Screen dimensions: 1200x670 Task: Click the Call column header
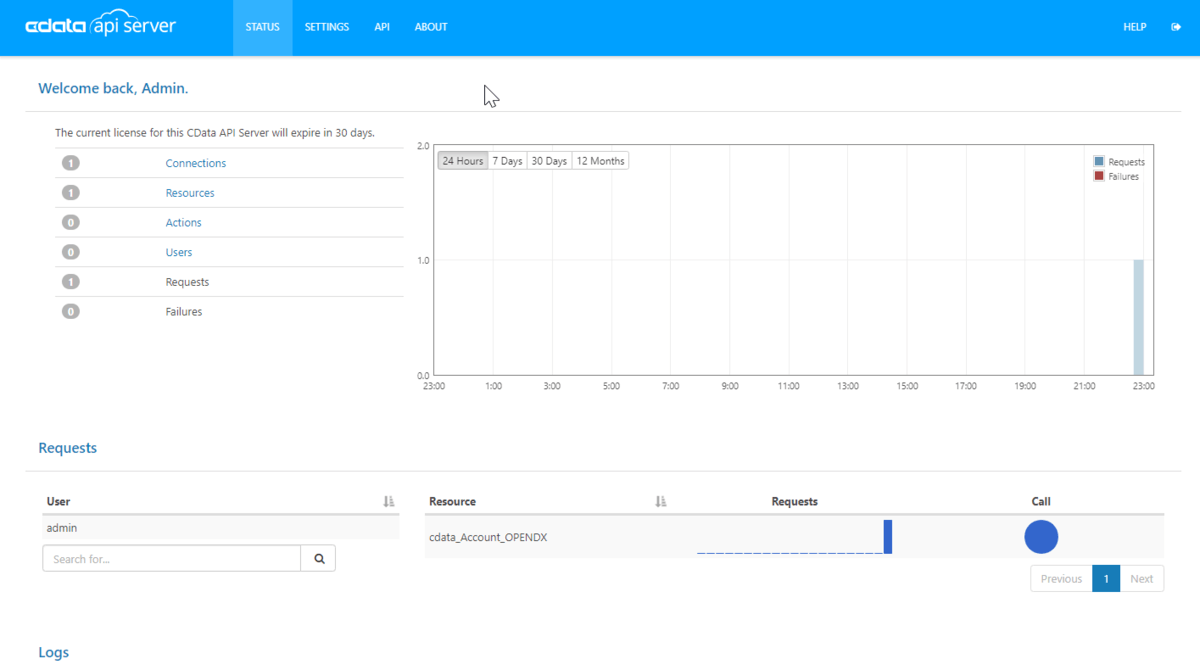[x=1041, y=501]
